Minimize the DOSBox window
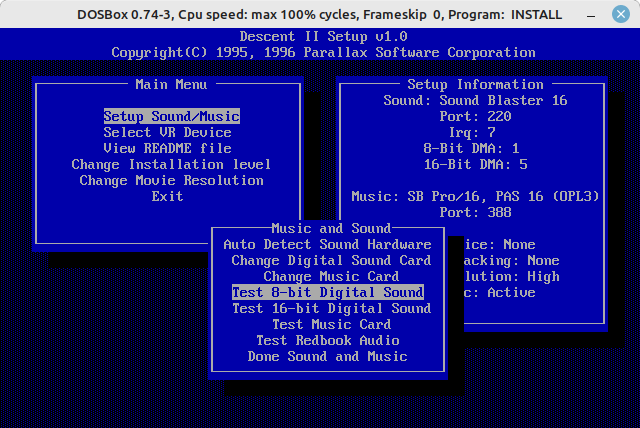The height and width of the screenshot is (428, 640). (x=591, y=16)
